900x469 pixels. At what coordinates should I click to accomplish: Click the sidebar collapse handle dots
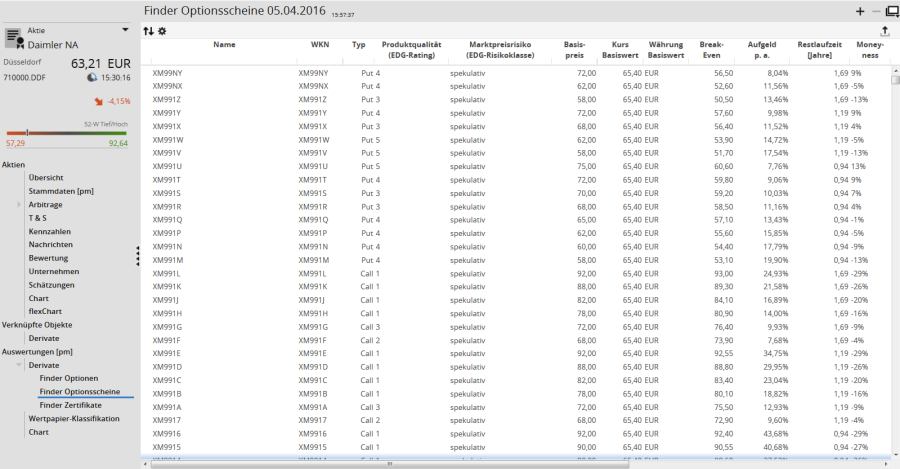point(138,257)
